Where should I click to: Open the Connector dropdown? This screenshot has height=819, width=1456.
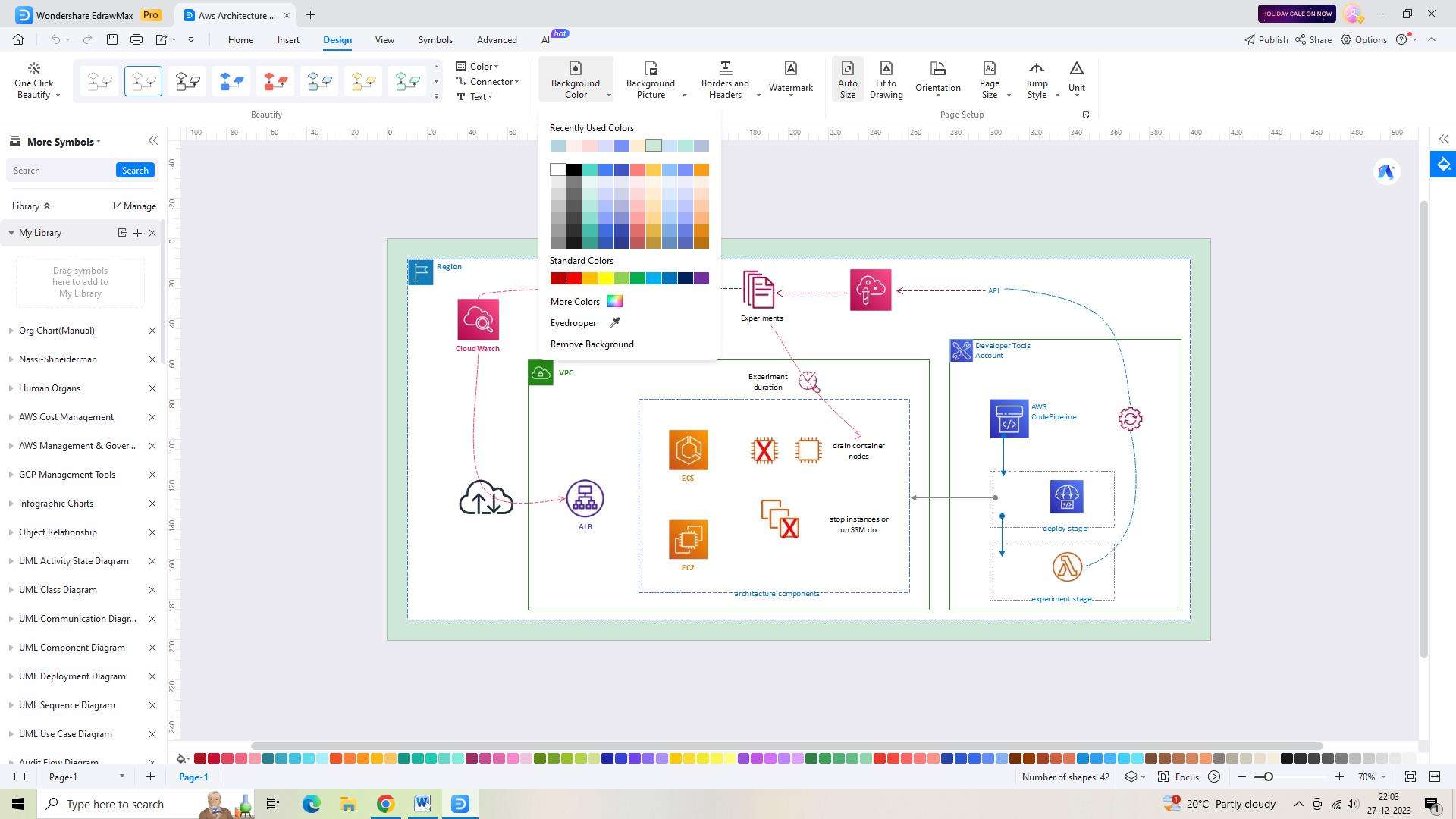click(x=487, y=82)
